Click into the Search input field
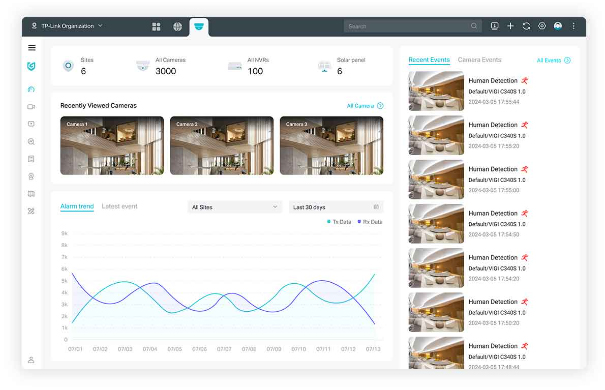This screenshot has width=605, height=390. point(412,26)
